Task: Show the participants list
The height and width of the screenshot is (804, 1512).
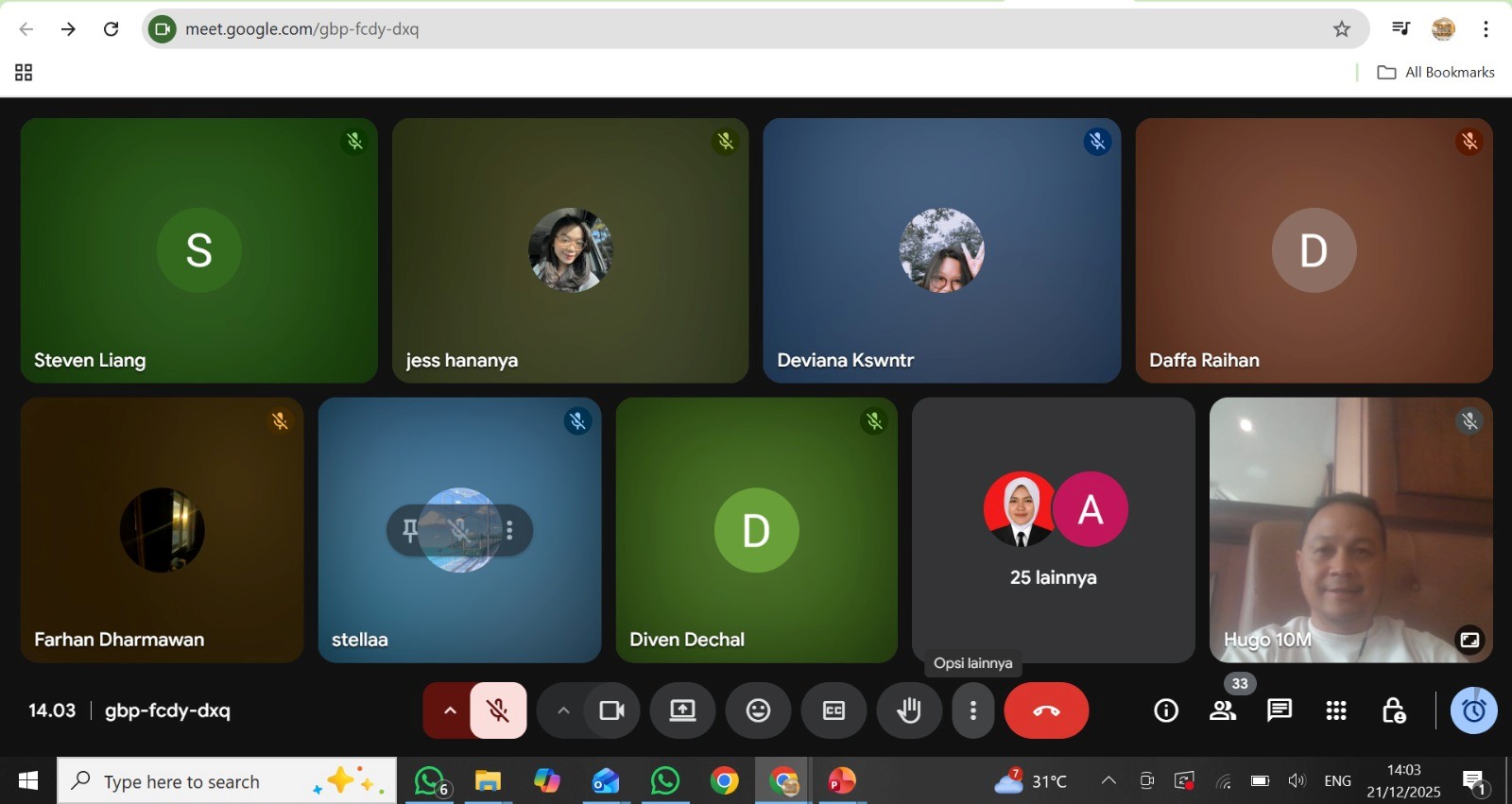Action: point(1223,710)
